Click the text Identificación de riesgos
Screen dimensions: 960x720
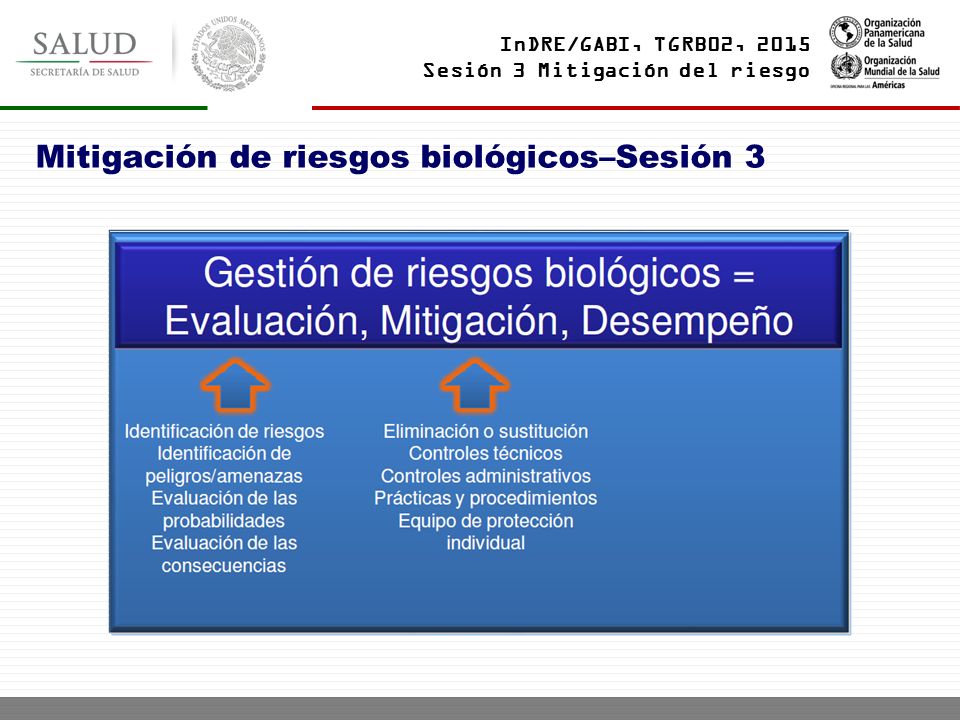pos(224,432)
